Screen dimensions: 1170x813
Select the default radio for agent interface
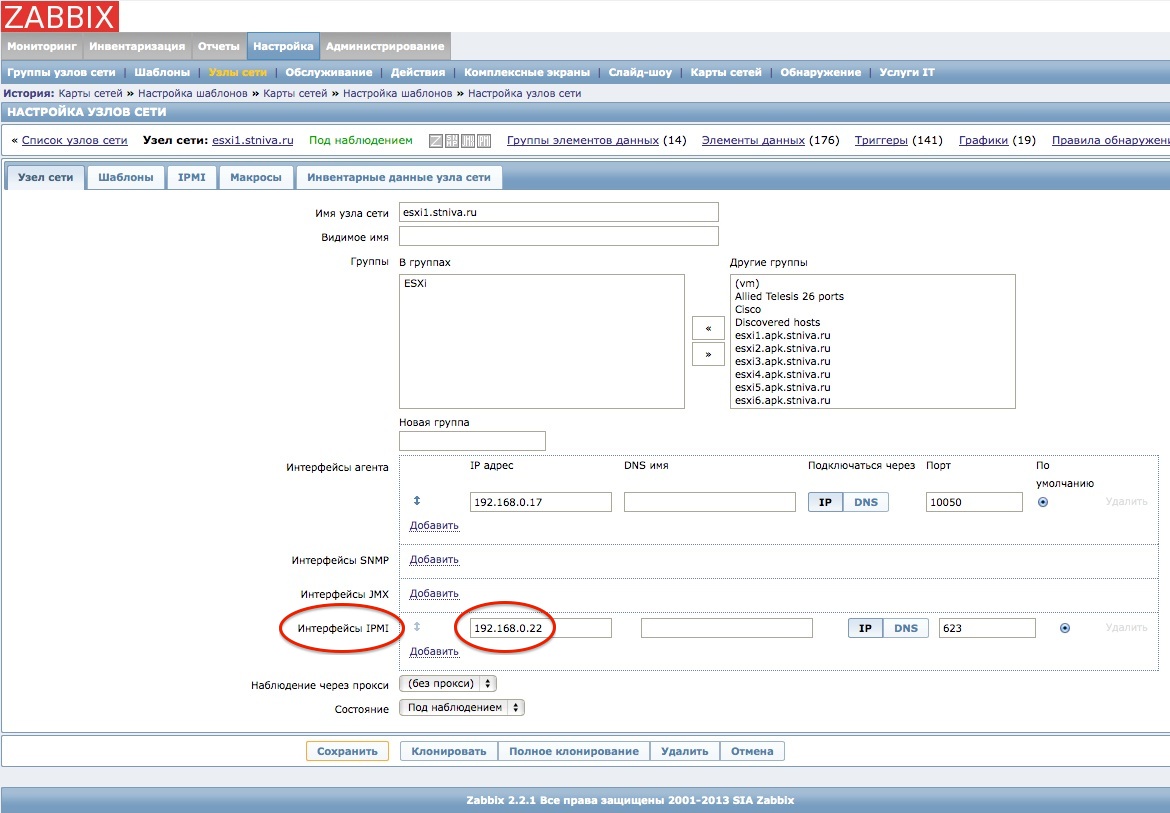(x=1043, y=502)
